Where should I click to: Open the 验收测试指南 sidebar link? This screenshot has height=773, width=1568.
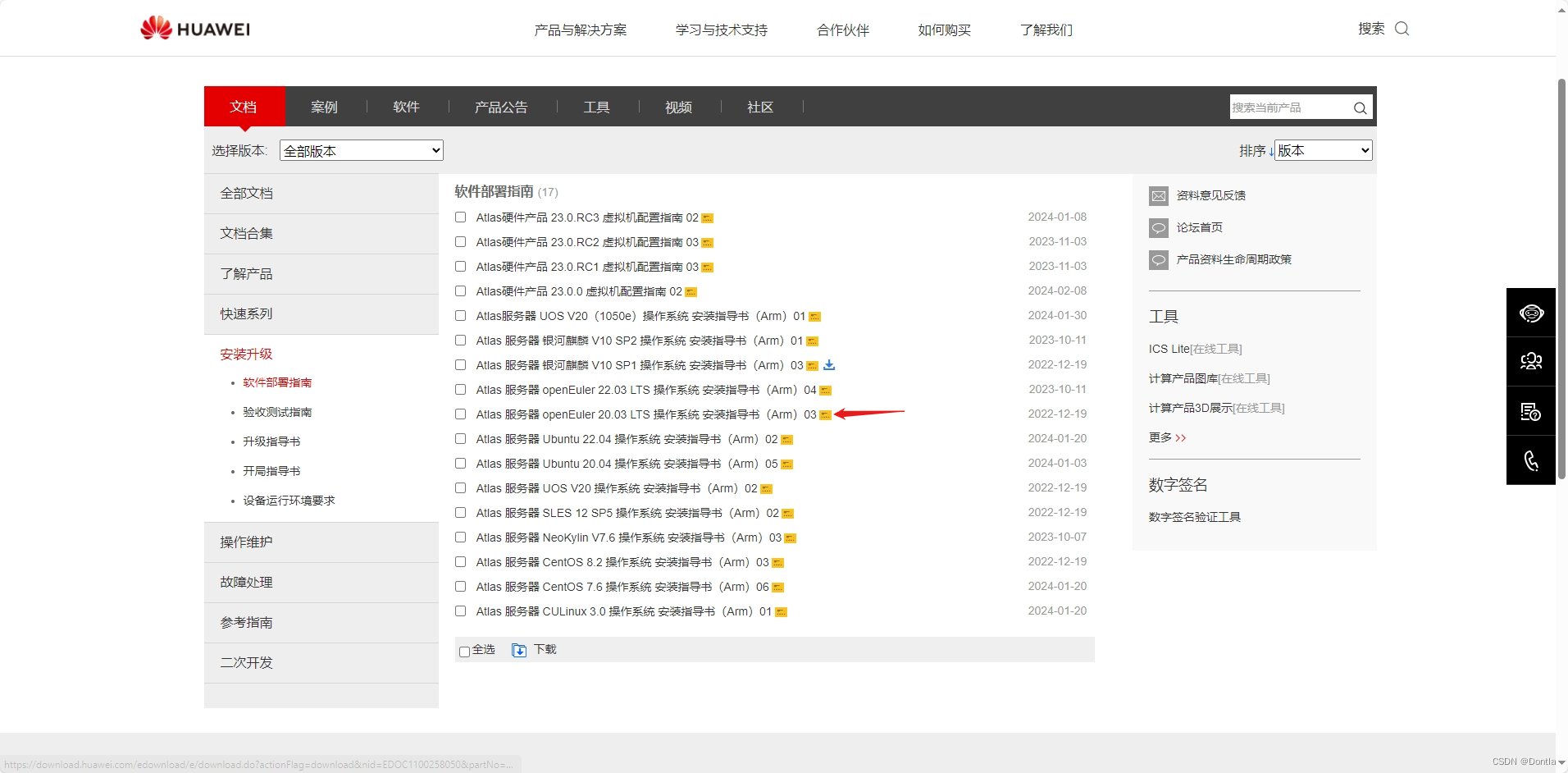(x=277, y=412)
